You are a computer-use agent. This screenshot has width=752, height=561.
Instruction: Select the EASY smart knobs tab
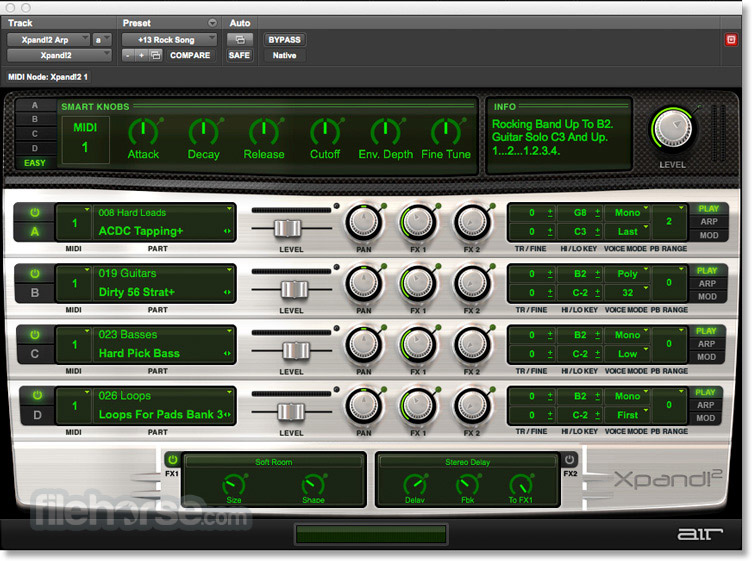click(35, 163)
